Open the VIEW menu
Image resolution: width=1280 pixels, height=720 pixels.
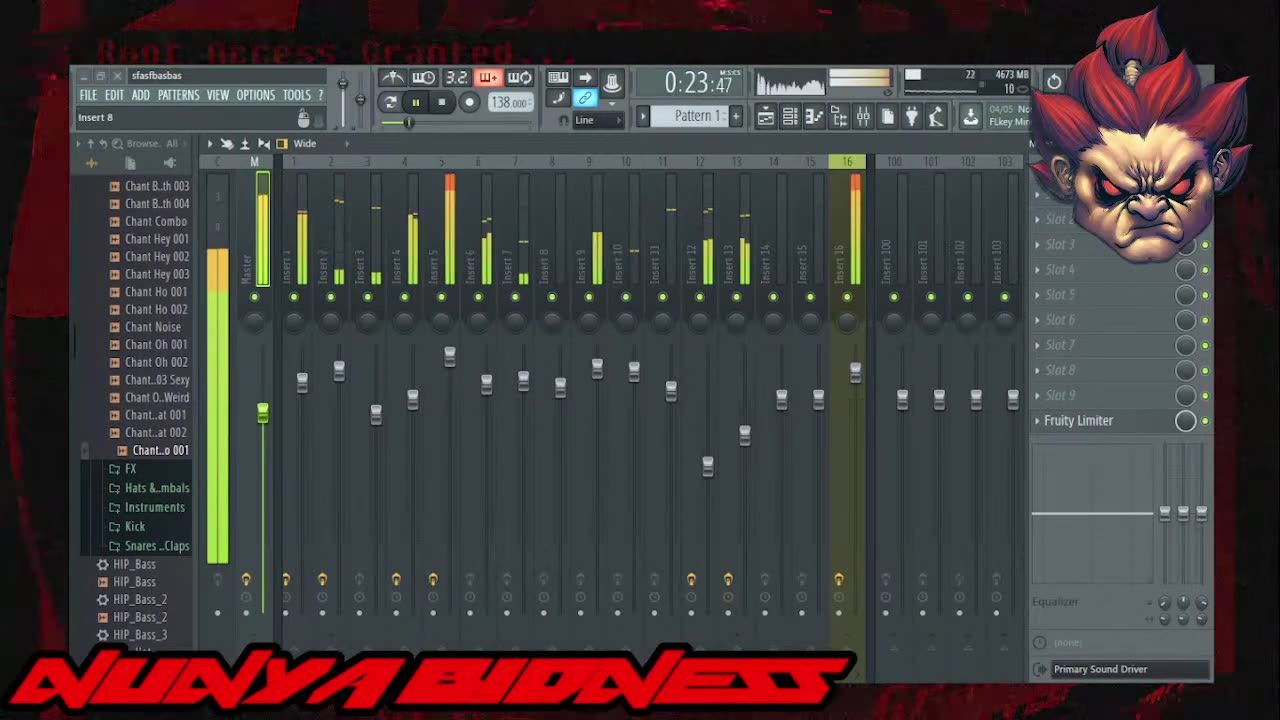(x=218, y=95)
